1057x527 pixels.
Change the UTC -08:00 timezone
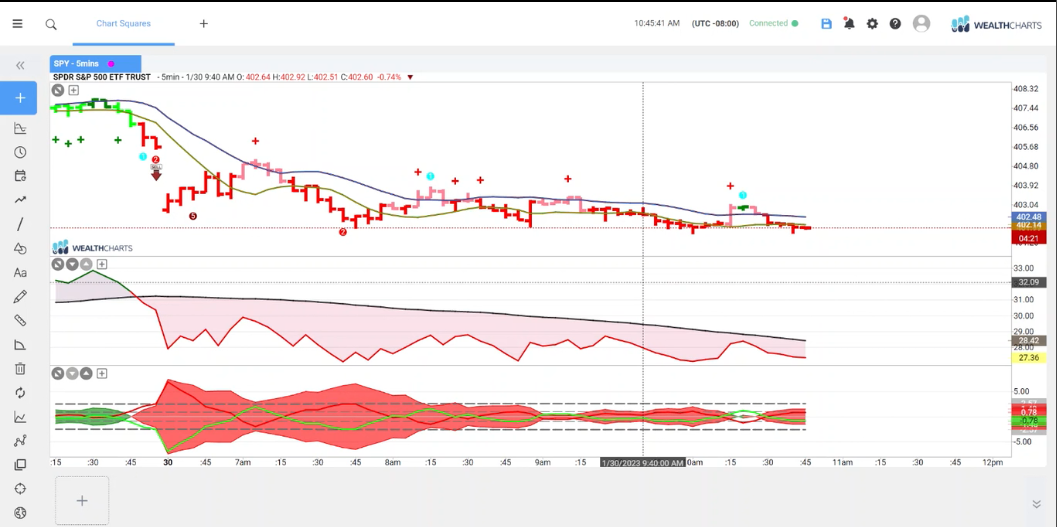(715, 24)
